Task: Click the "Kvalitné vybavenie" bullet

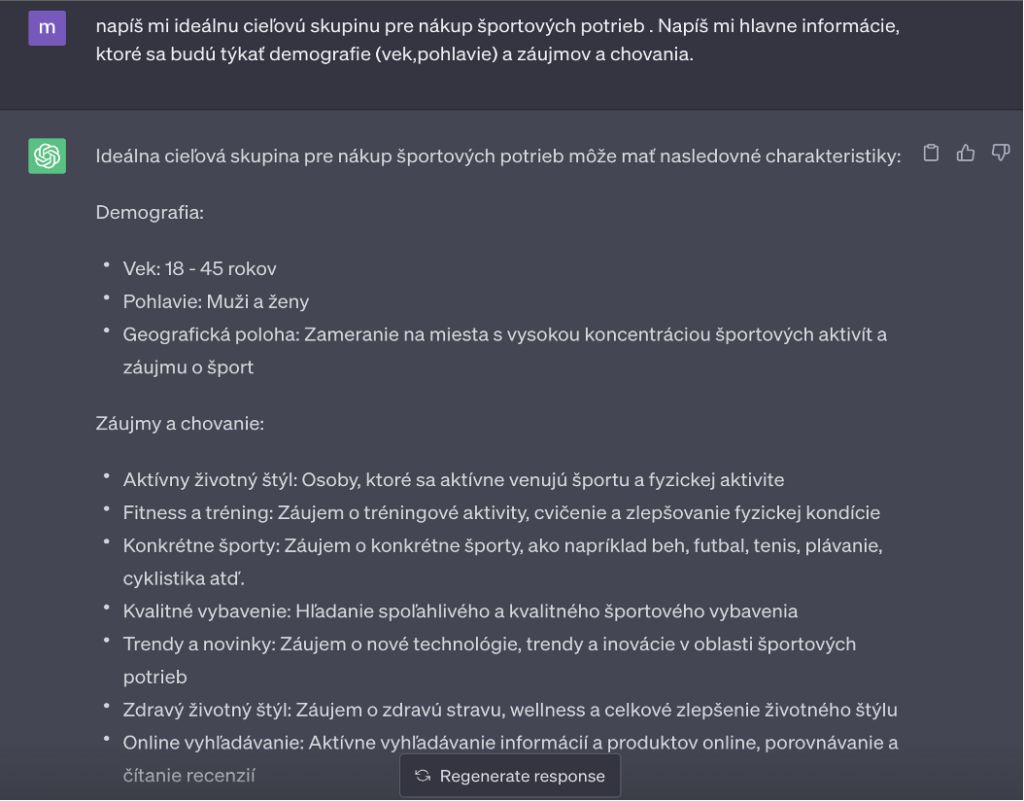Action: [x=460, y=611]
